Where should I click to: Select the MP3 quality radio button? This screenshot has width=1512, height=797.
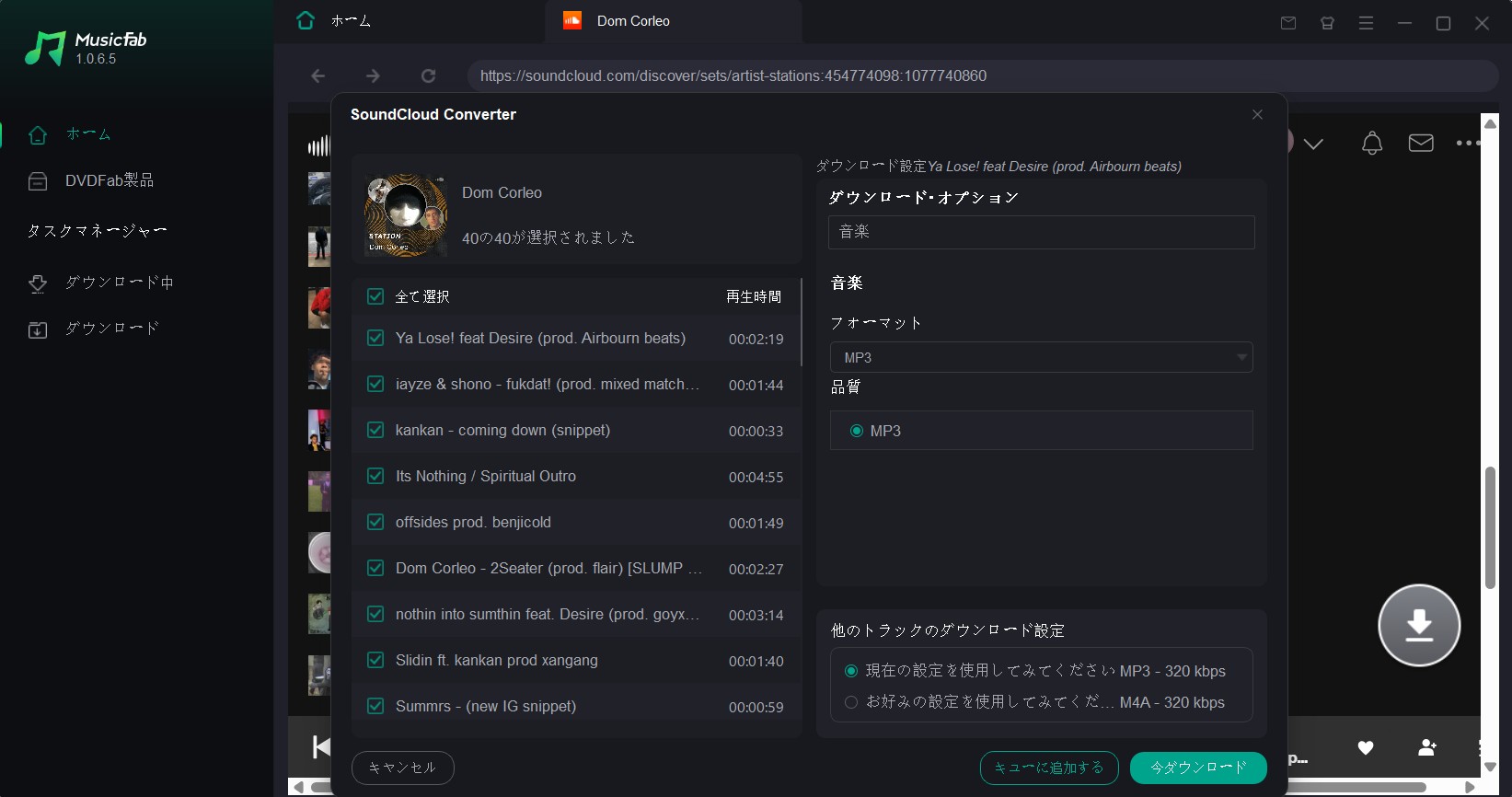pos(857,431)
